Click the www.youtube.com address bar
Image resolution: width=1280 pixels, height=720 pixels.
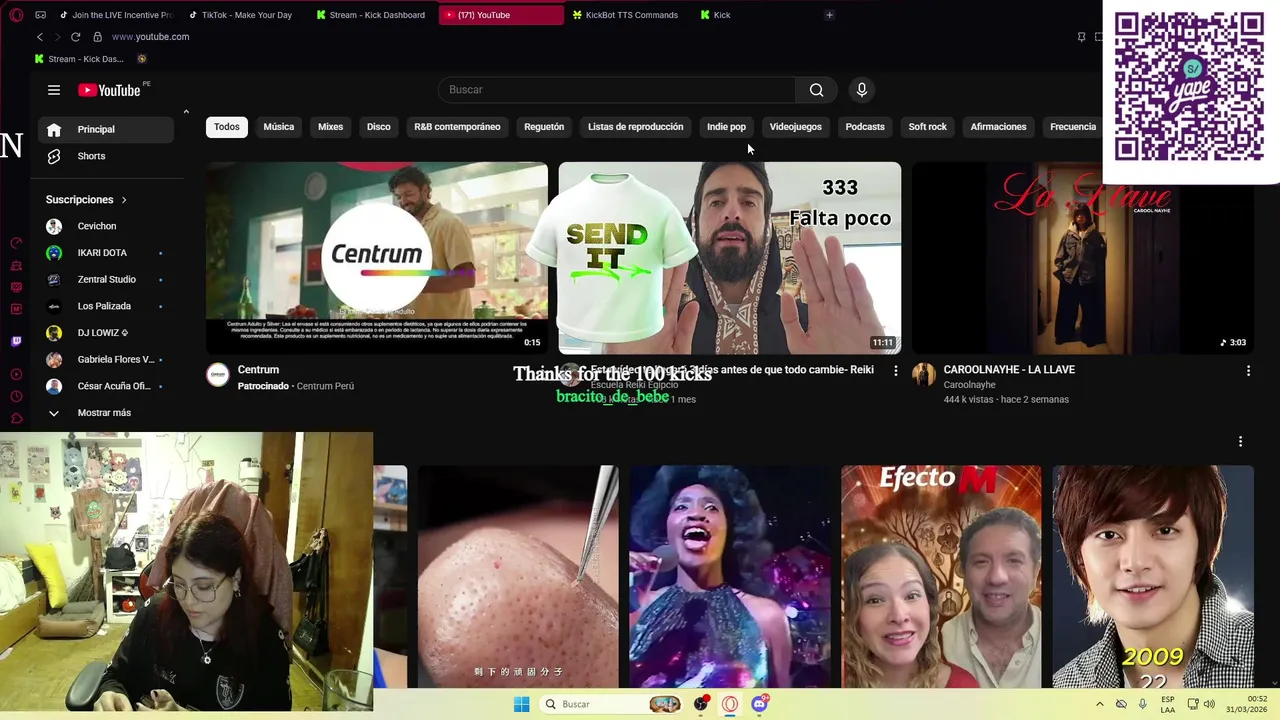point(150,37)
